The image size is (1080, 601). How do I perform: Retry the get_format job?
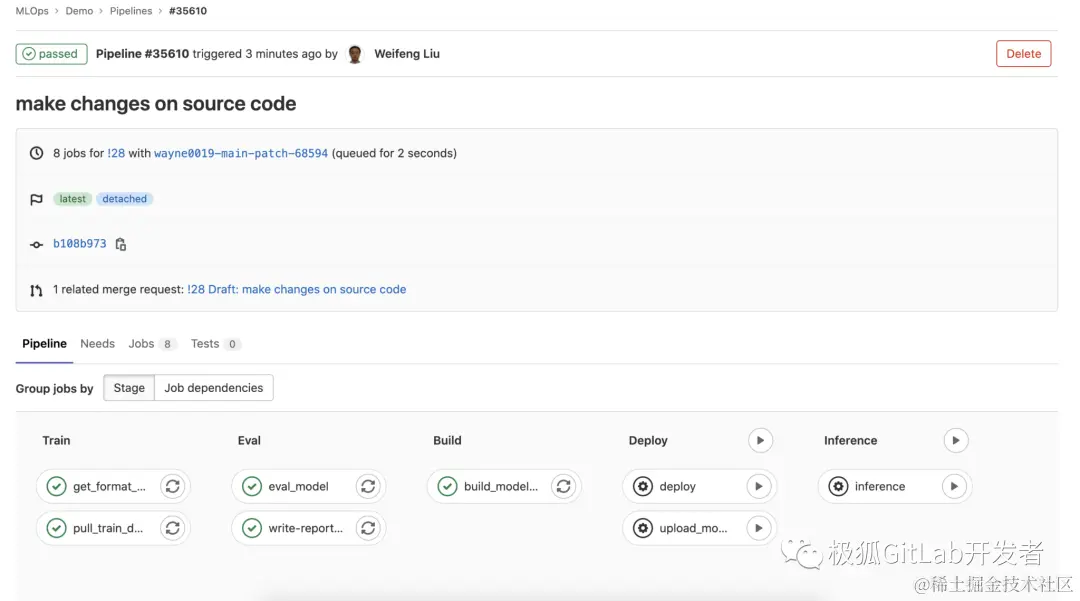[173, 487]
